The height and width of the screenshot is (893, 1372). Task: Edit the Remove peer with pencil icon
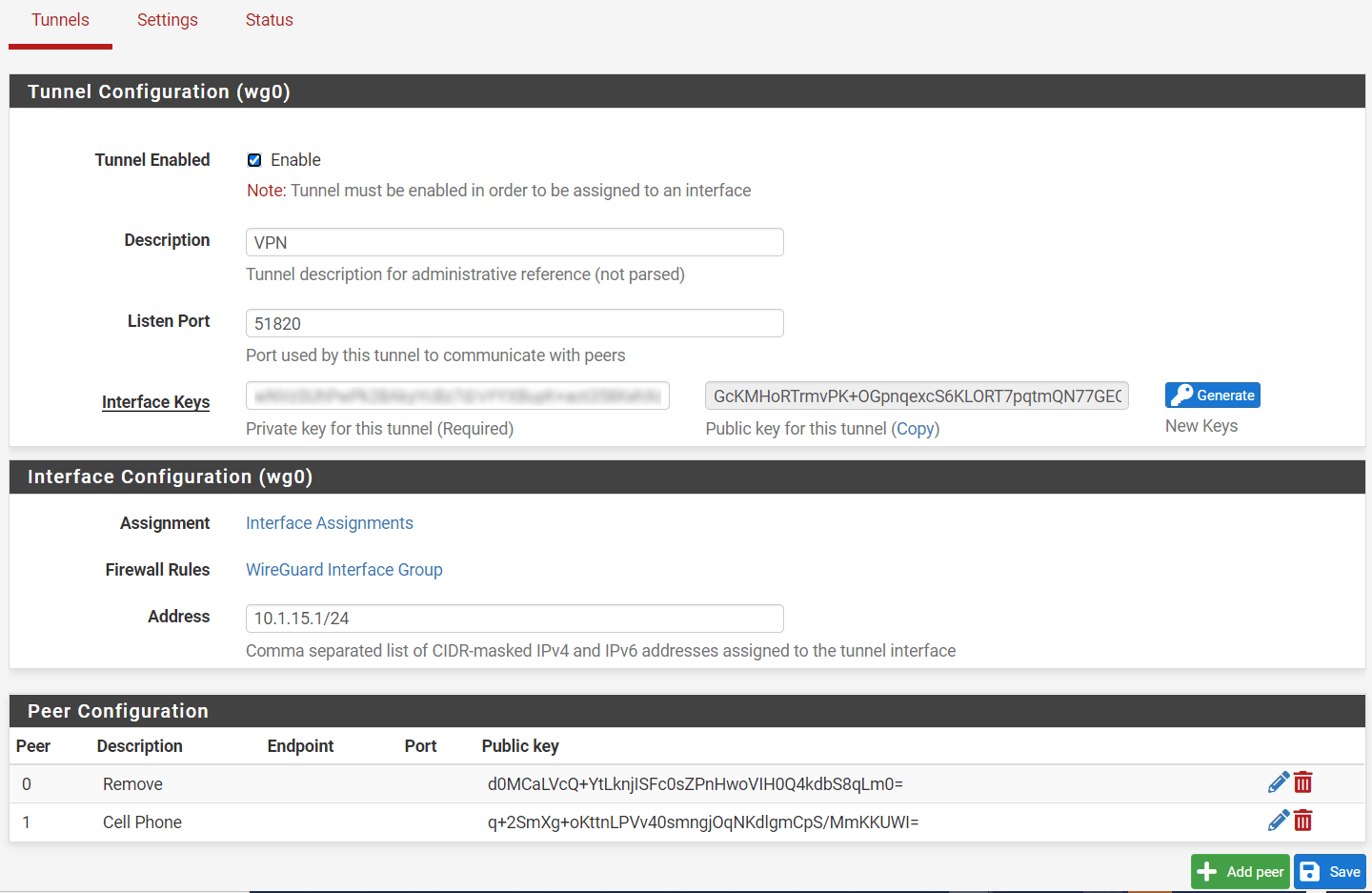(x=1278, y=782)
